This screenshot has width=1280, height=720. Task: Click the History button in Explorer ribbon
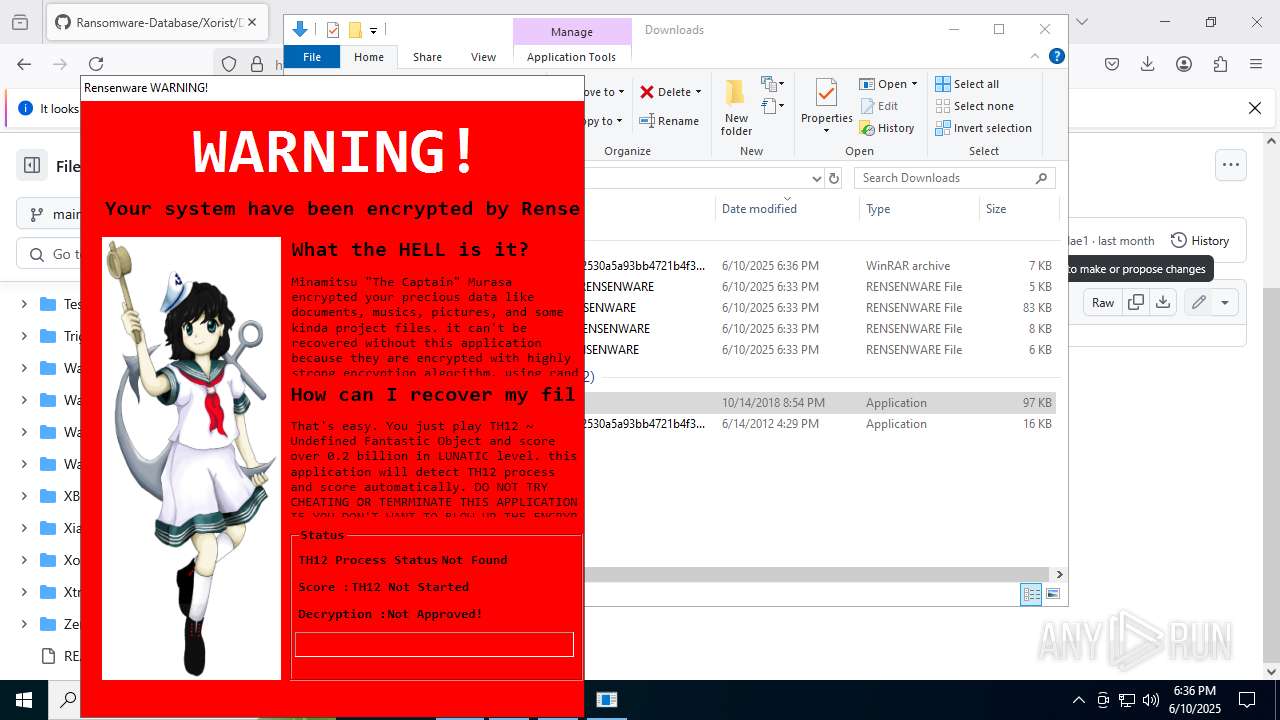point(887,128)
